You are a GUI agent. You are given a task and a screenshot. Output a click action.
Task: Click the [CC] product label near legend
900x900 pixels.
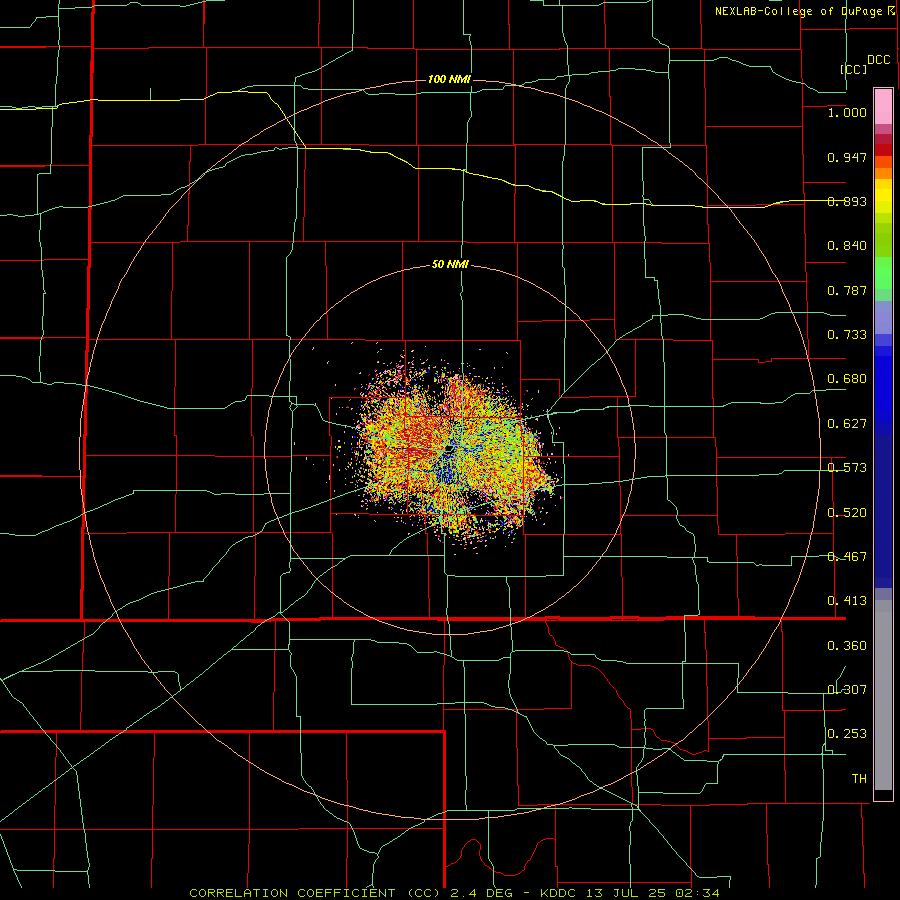853,69
